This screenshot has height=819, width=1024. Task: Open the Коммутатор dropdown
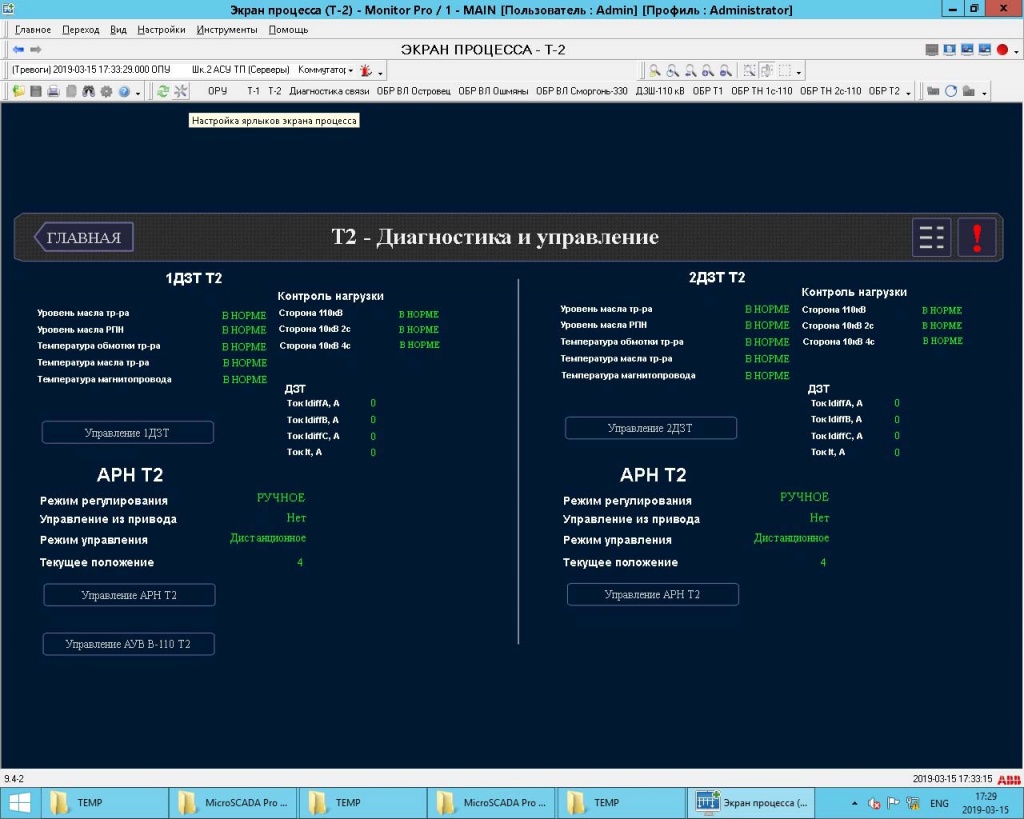pos(351,71)
